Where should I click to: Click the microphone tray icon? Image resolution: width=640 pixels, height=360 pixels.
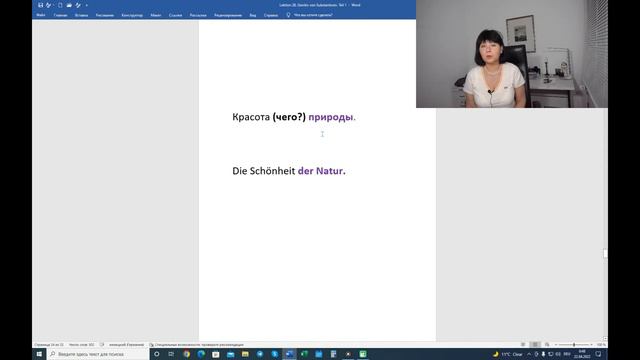[543, 354]
